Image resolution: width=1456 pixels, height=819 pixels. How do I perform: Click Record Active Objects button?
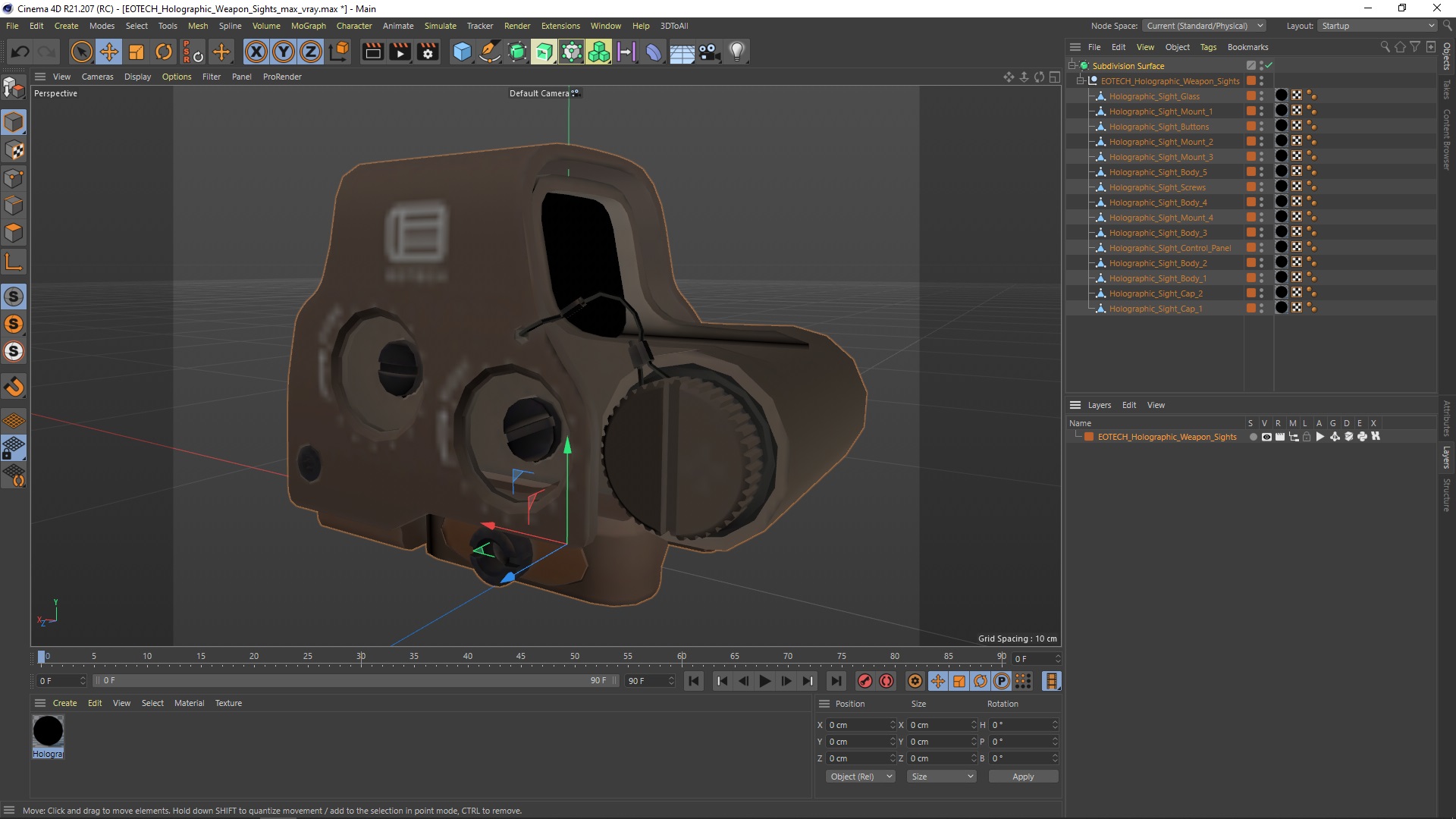(864, 681)
